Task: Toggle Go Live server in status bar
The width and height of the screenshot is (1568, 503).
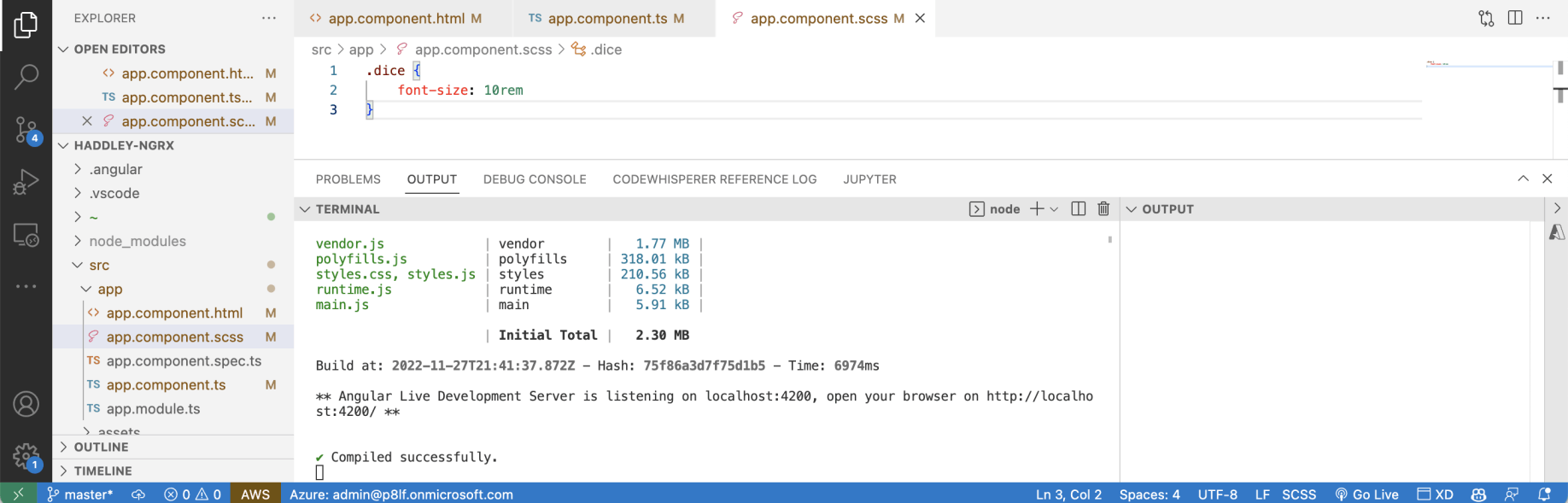Action: (1366, 494)
